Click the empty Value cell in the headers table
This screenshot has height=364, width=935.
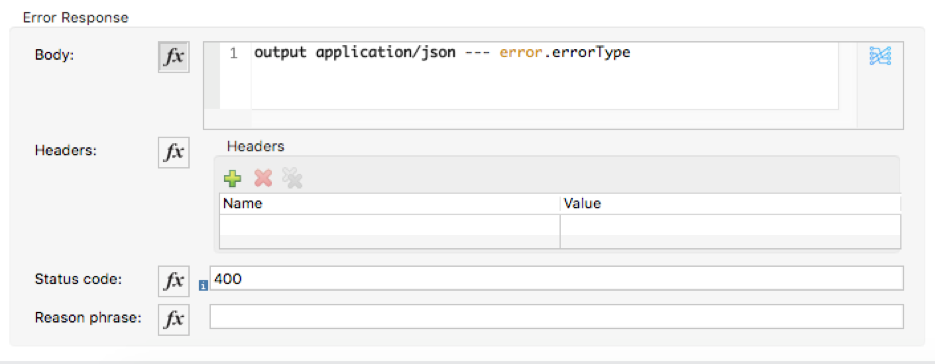(730, 224)
